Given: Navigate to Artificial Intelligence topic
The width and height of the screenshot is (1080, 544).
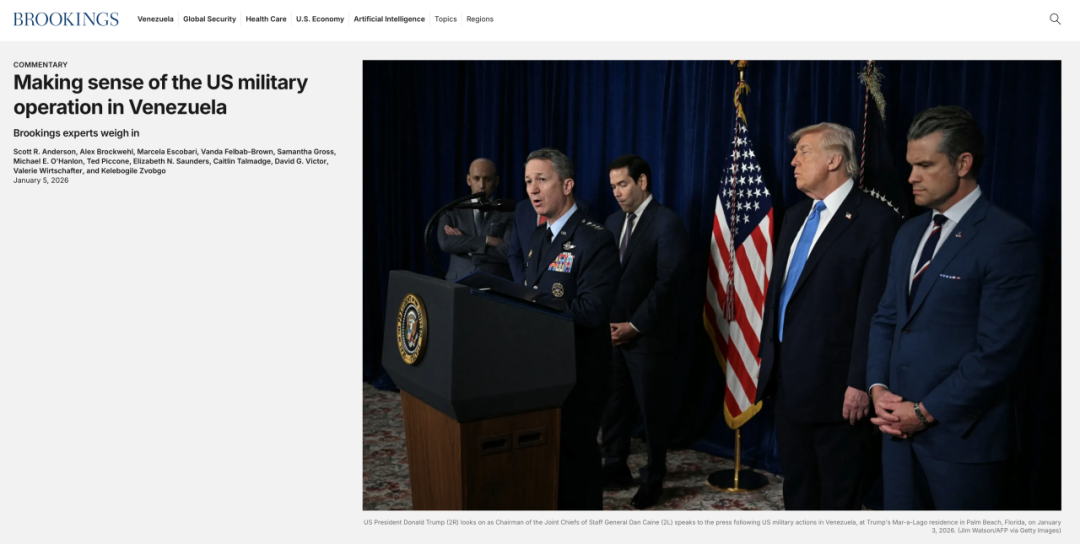Looking at the screenshot, I should coord(389,19).
